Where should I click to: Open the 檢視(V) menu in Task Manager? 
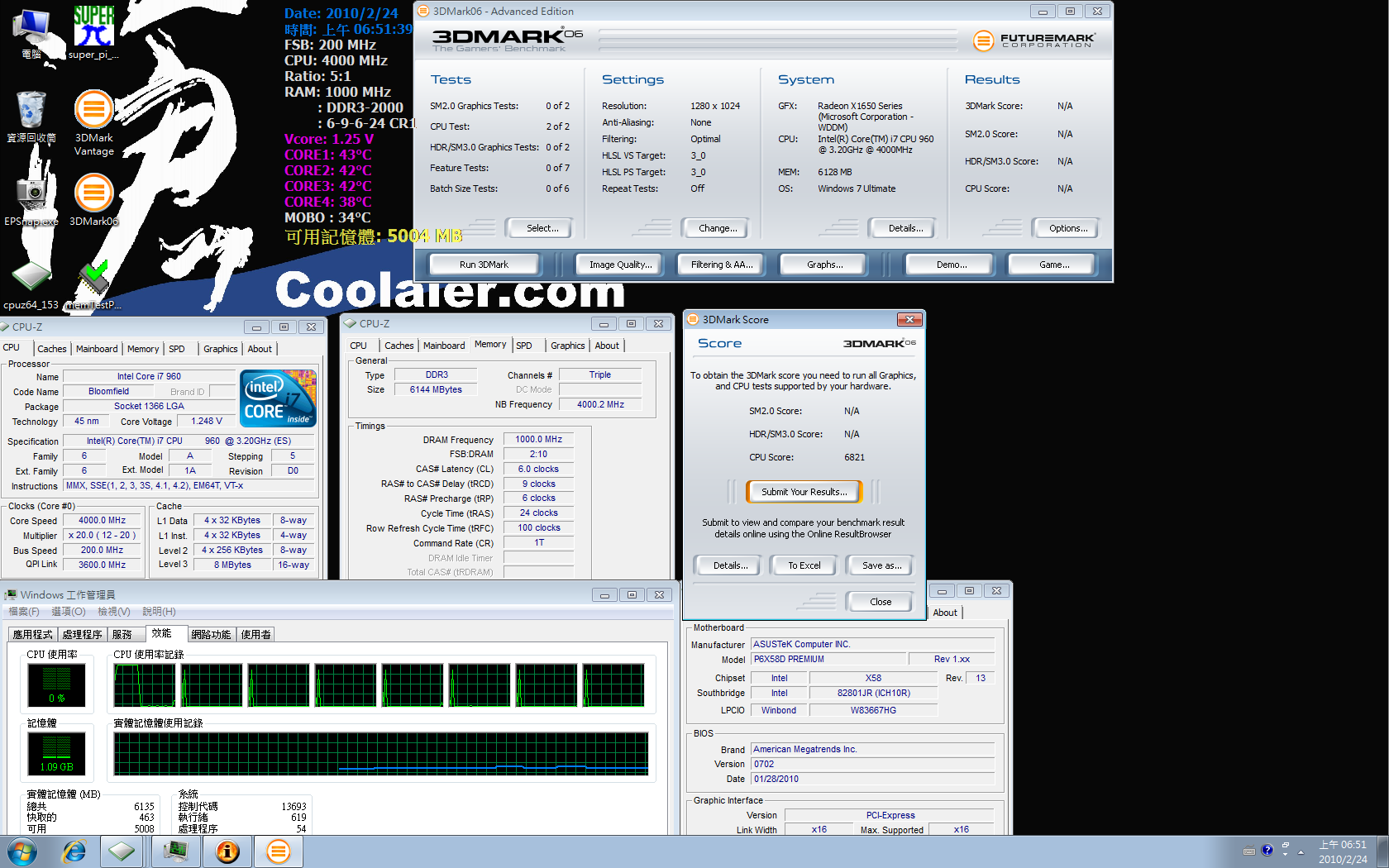(114, 612)
